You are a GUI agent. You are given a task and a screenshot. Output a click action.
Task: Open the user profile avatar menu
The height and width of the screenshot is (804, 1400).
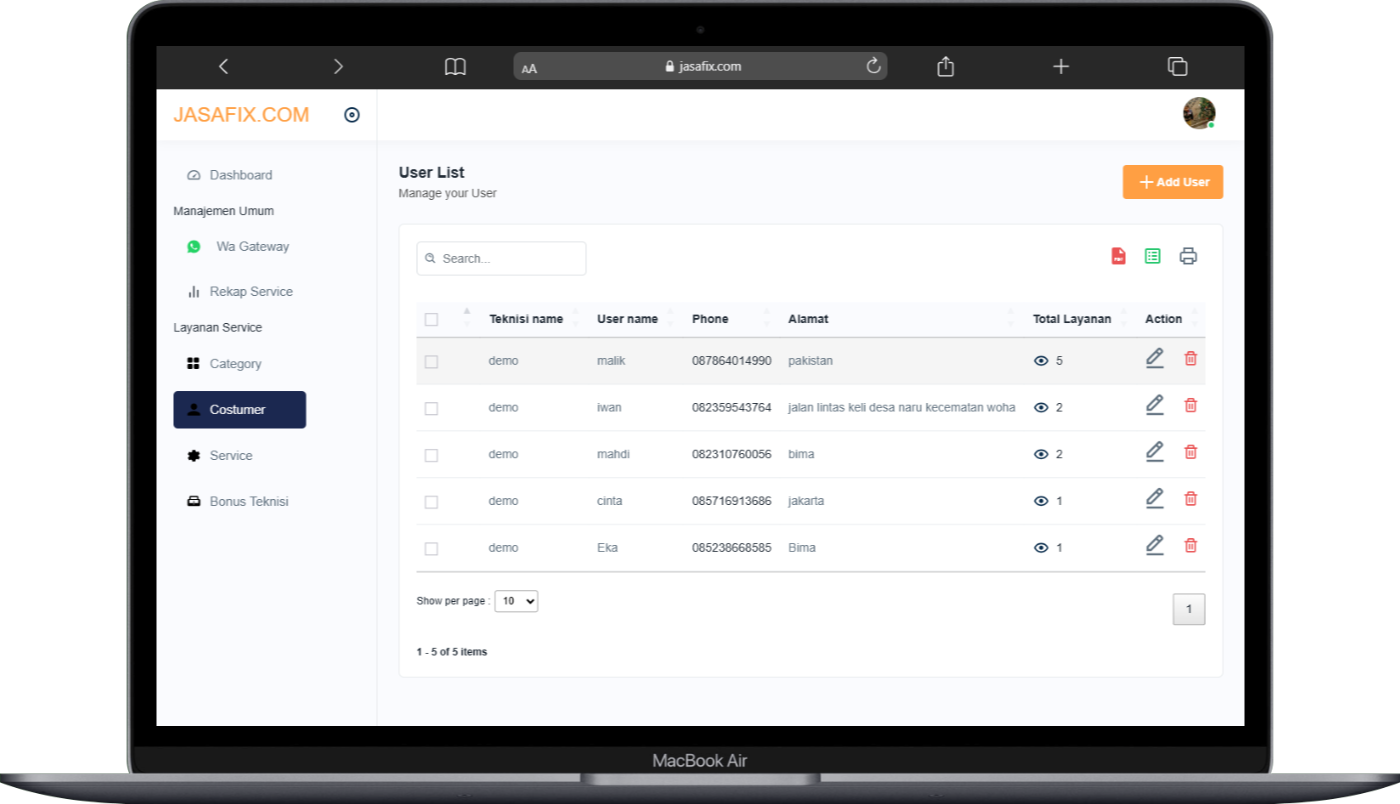click(x=1198, y=113)
